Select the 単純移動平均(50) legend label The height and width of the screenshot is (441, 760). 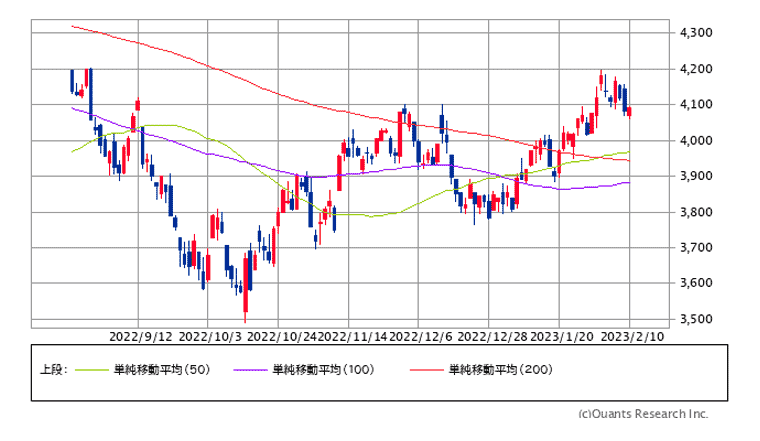[158, 370]
